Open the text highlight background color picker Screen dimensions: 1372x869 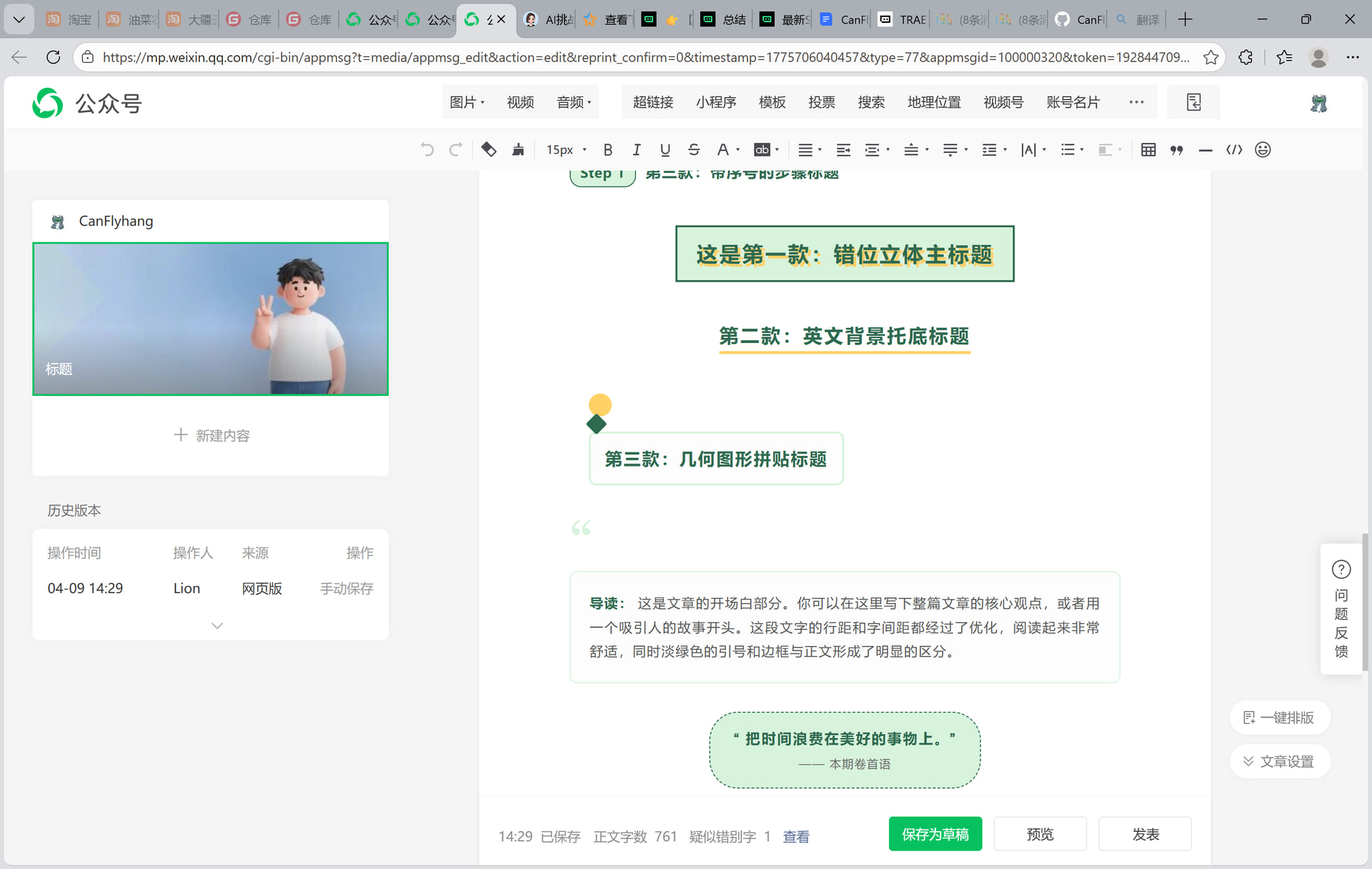[x=762, y=150]
